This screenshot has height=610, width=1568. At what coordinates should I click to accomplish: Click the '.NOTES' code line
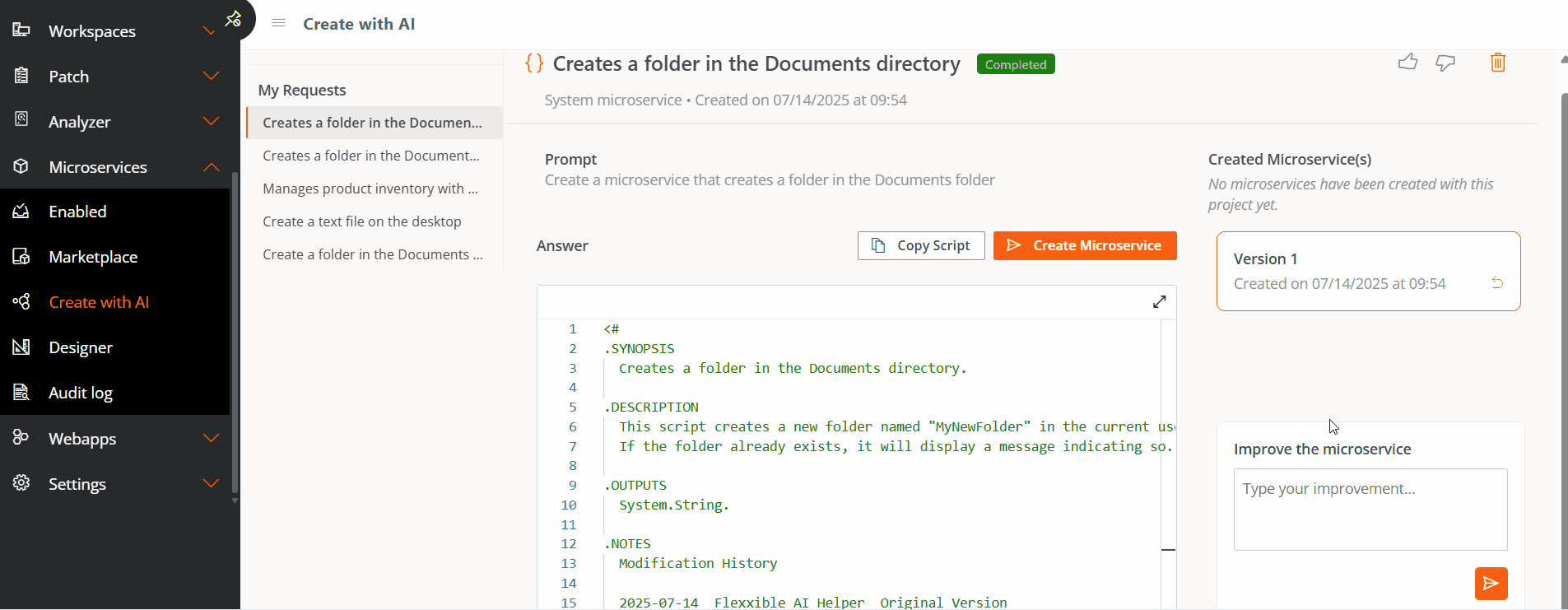pyautogui.click(x=627, y=544)
